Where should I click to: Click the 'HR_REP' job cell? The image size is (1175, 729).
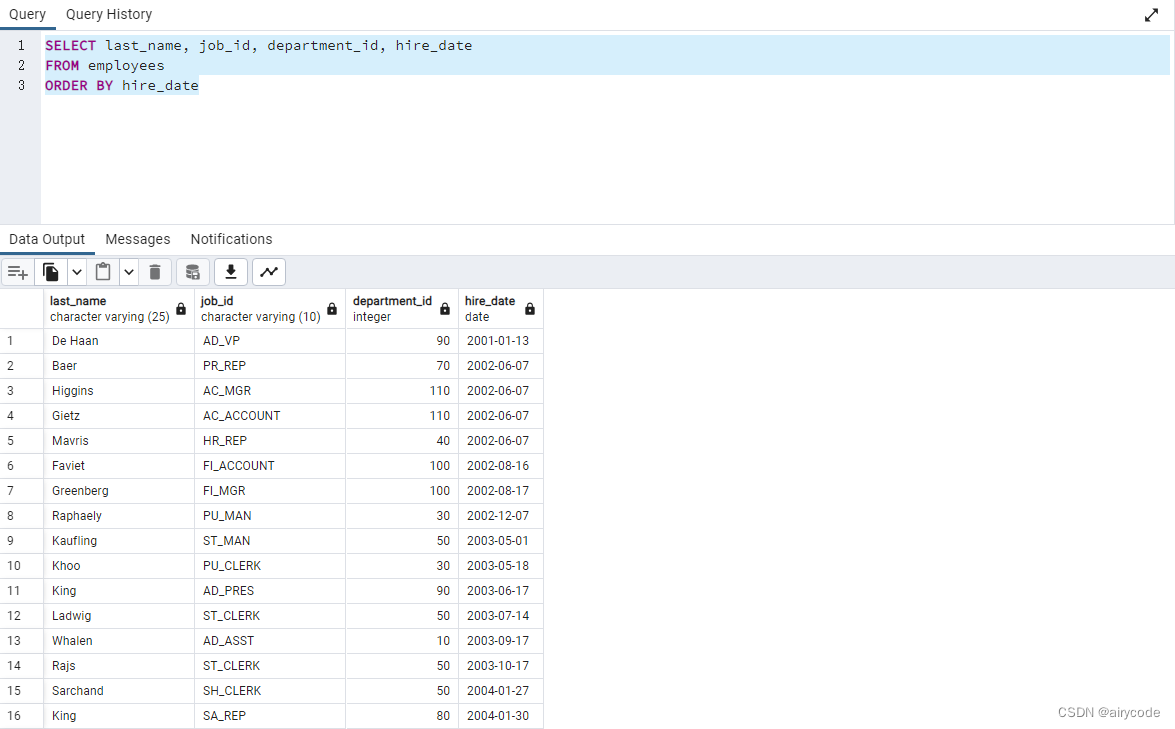(x=270, y=441)
